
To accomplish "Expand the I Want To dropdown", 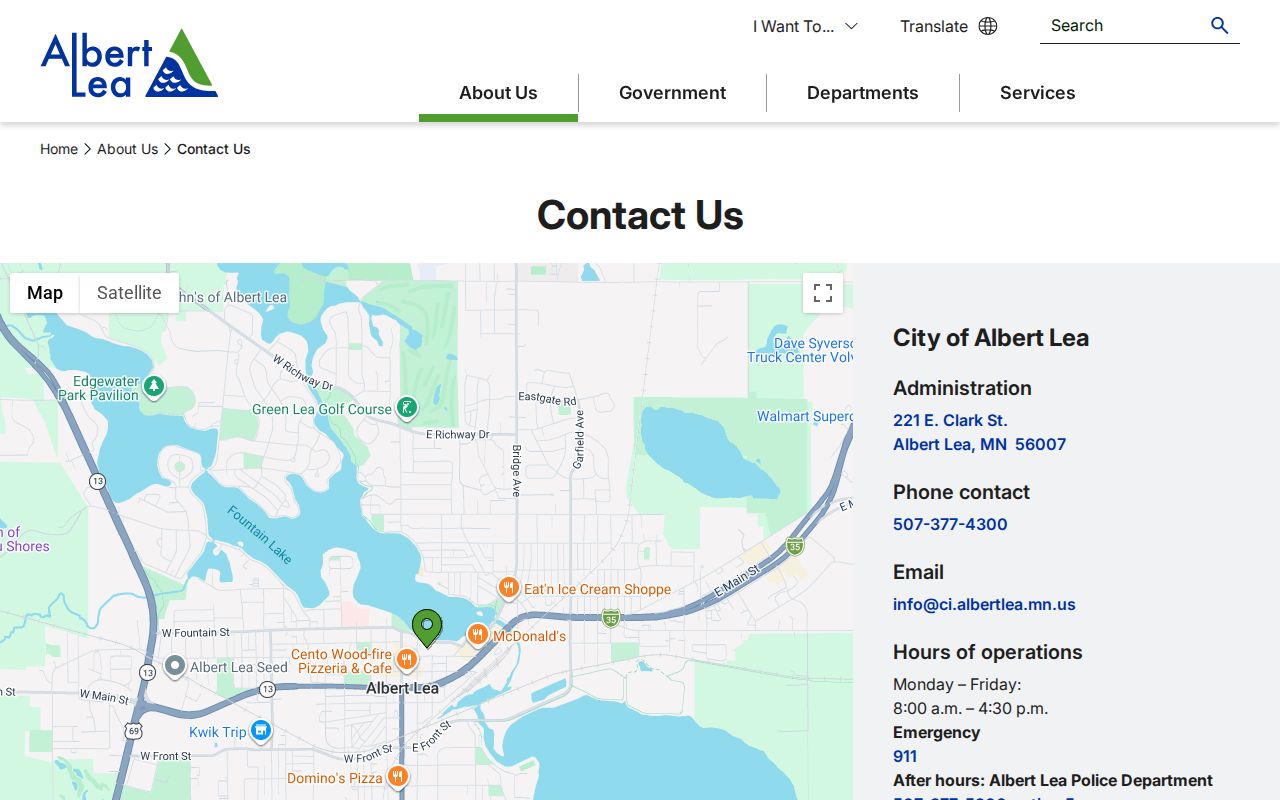I will [805, 26].
